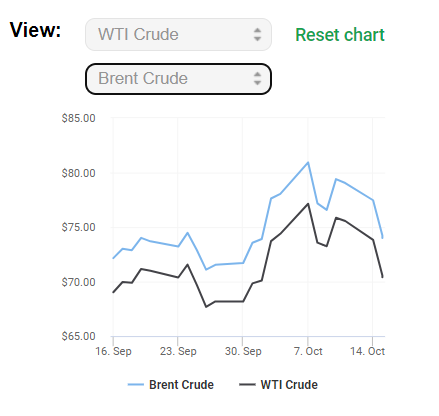
Task: Click the Brent Crude peak at 7. Oct
Action: (308, 162)
